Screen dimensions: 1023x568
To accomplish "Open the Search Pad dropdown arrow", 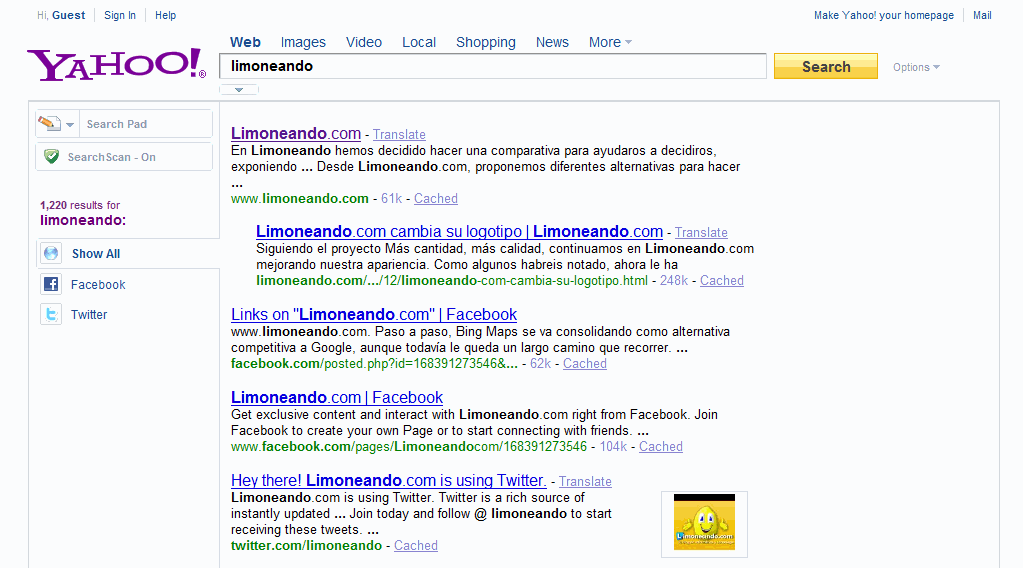I will [70, 124].
